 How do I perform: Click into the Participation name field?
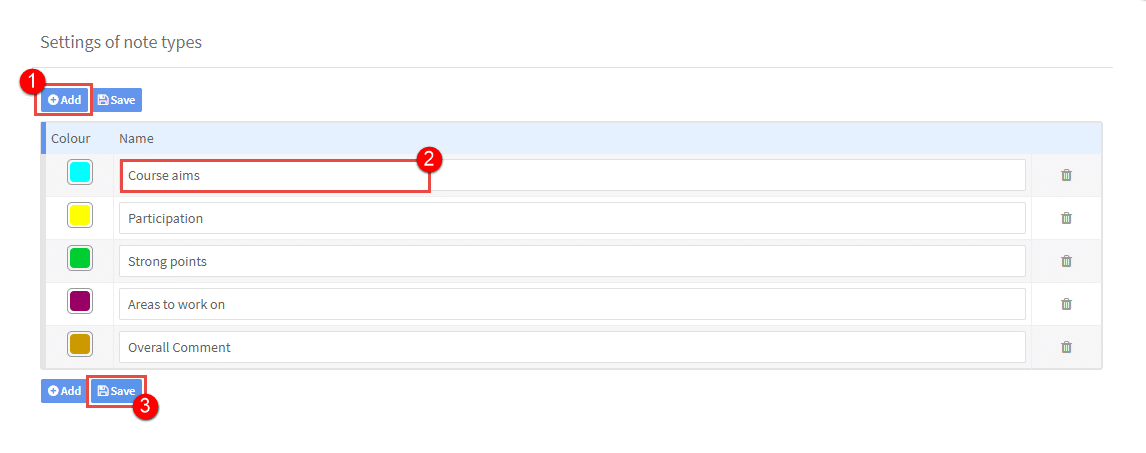[572, 218]
